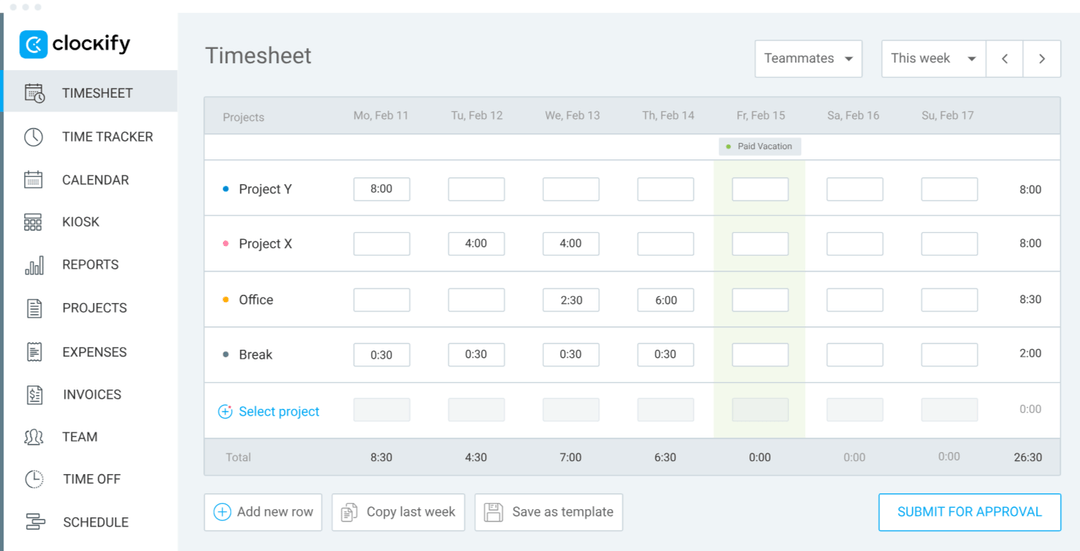Screen dimensions: 1080x551
Task: Click the Kiosk grid icon
Action: (x=33, y=222)
